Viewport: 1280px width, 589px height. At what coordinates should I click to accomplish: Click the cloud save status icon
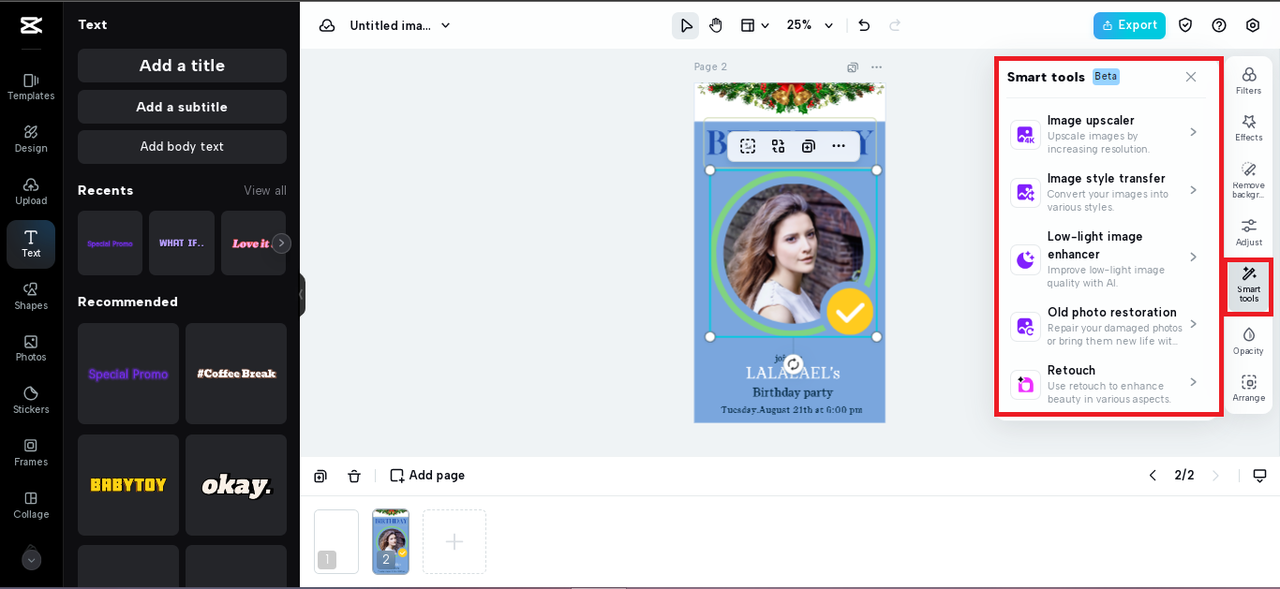coord(327,26)
